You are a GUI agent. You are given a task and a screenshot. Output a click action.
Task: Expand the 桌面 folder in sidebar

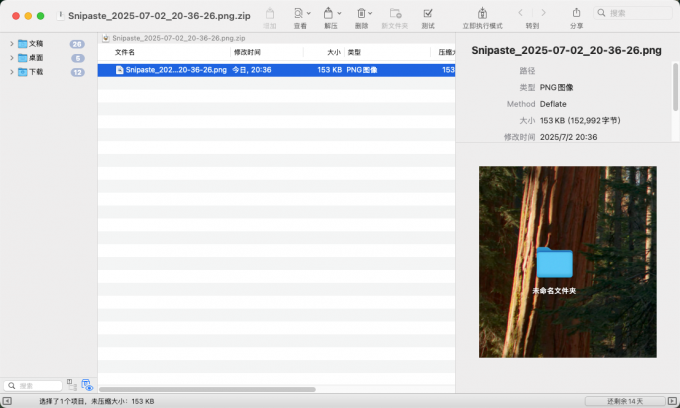12,58
